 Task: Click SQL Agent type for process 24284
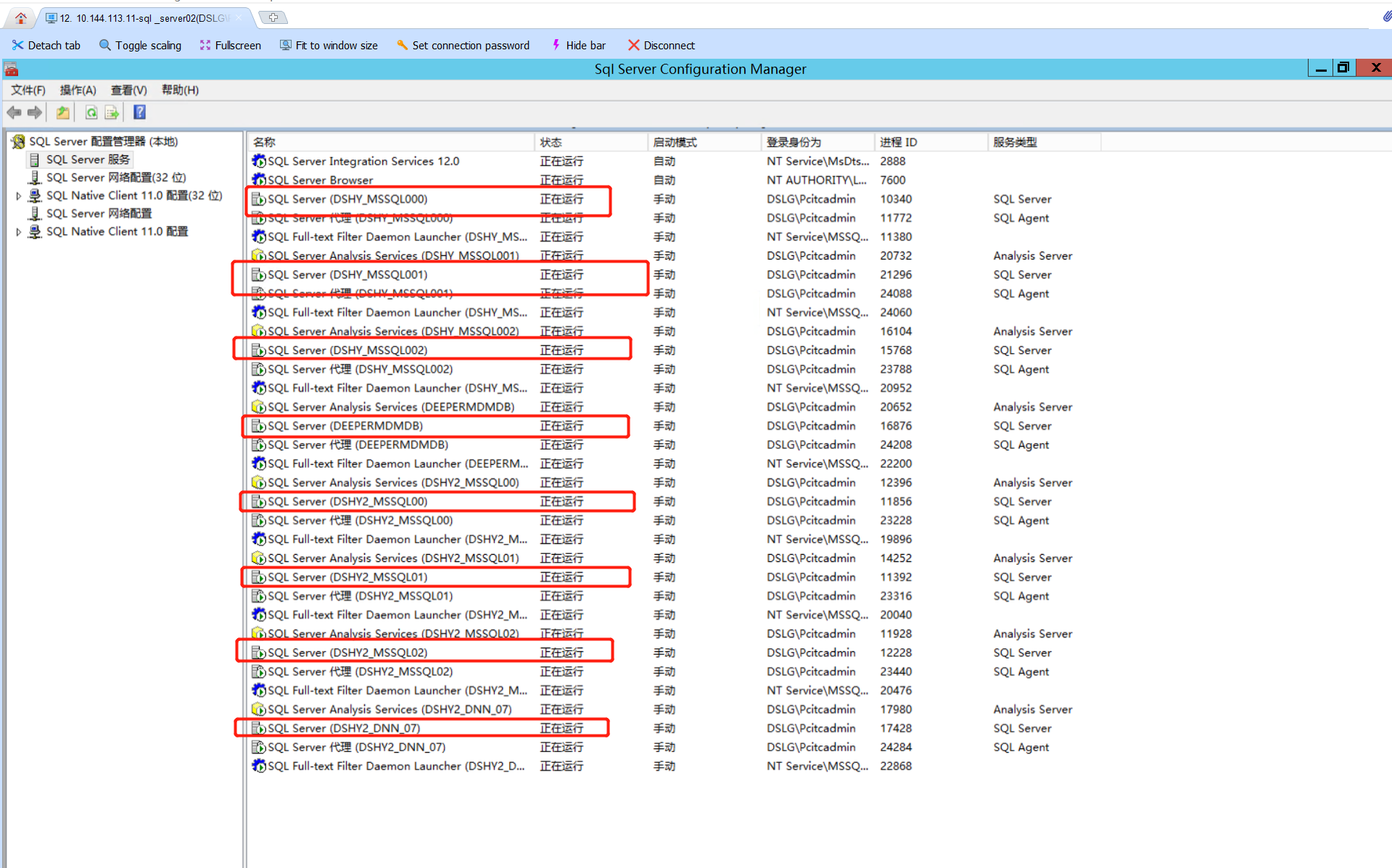point(1021,747)
